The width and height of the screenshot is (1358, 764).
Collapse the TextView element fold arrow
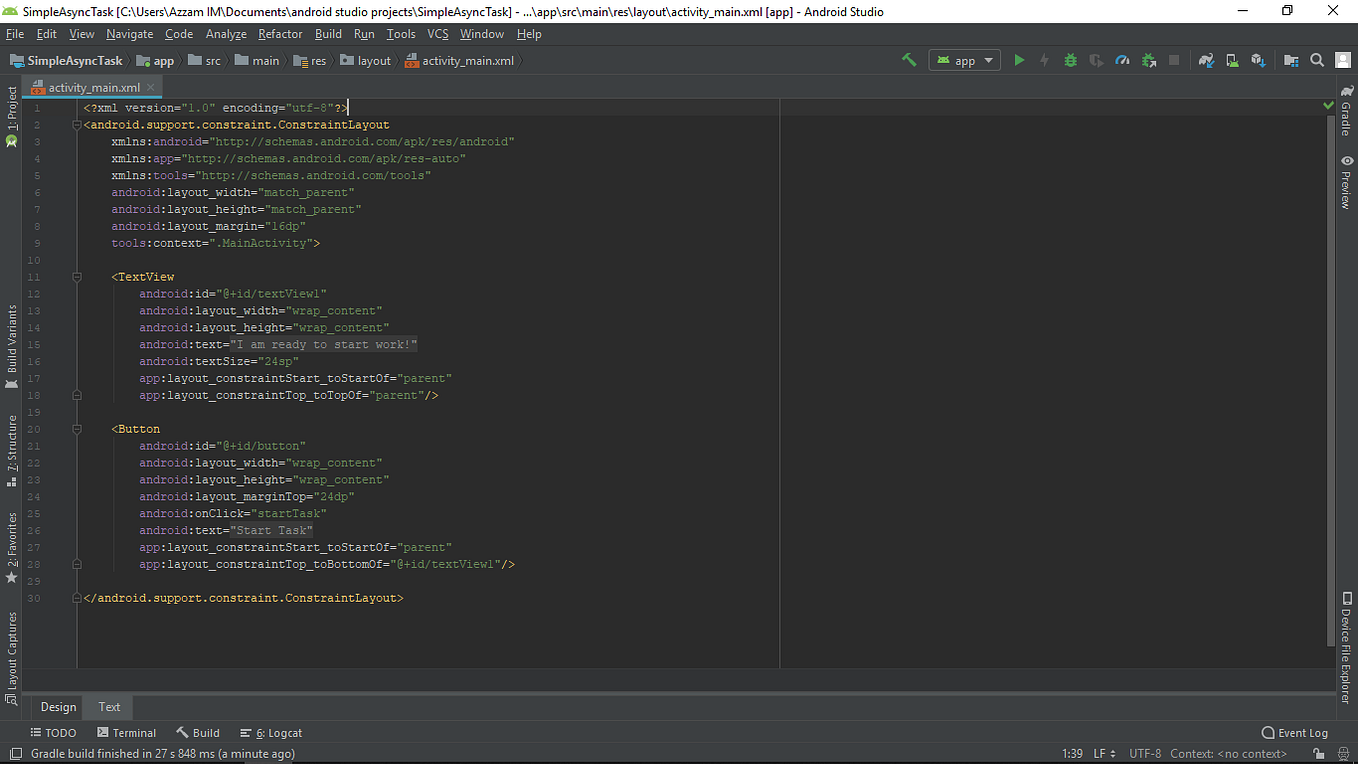click(76, 276)
